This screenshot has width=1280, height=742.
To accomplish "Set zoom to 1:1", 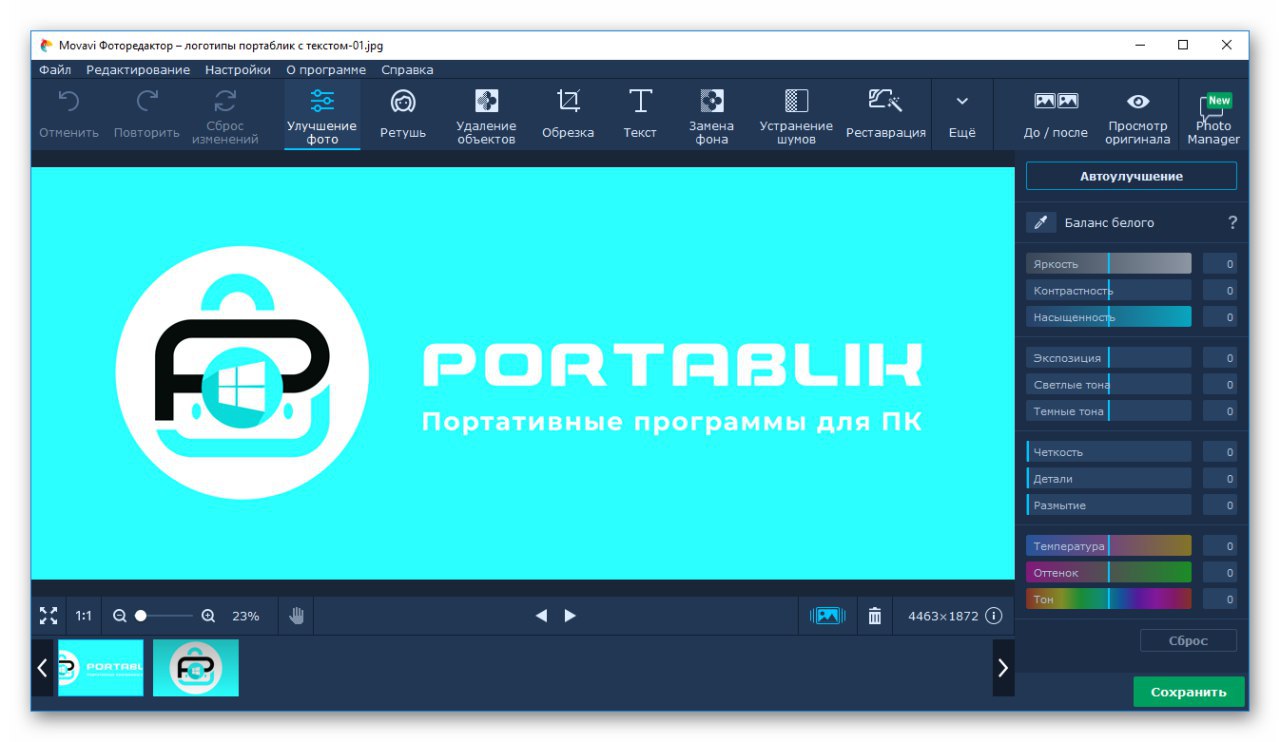I will click(84, 616).
